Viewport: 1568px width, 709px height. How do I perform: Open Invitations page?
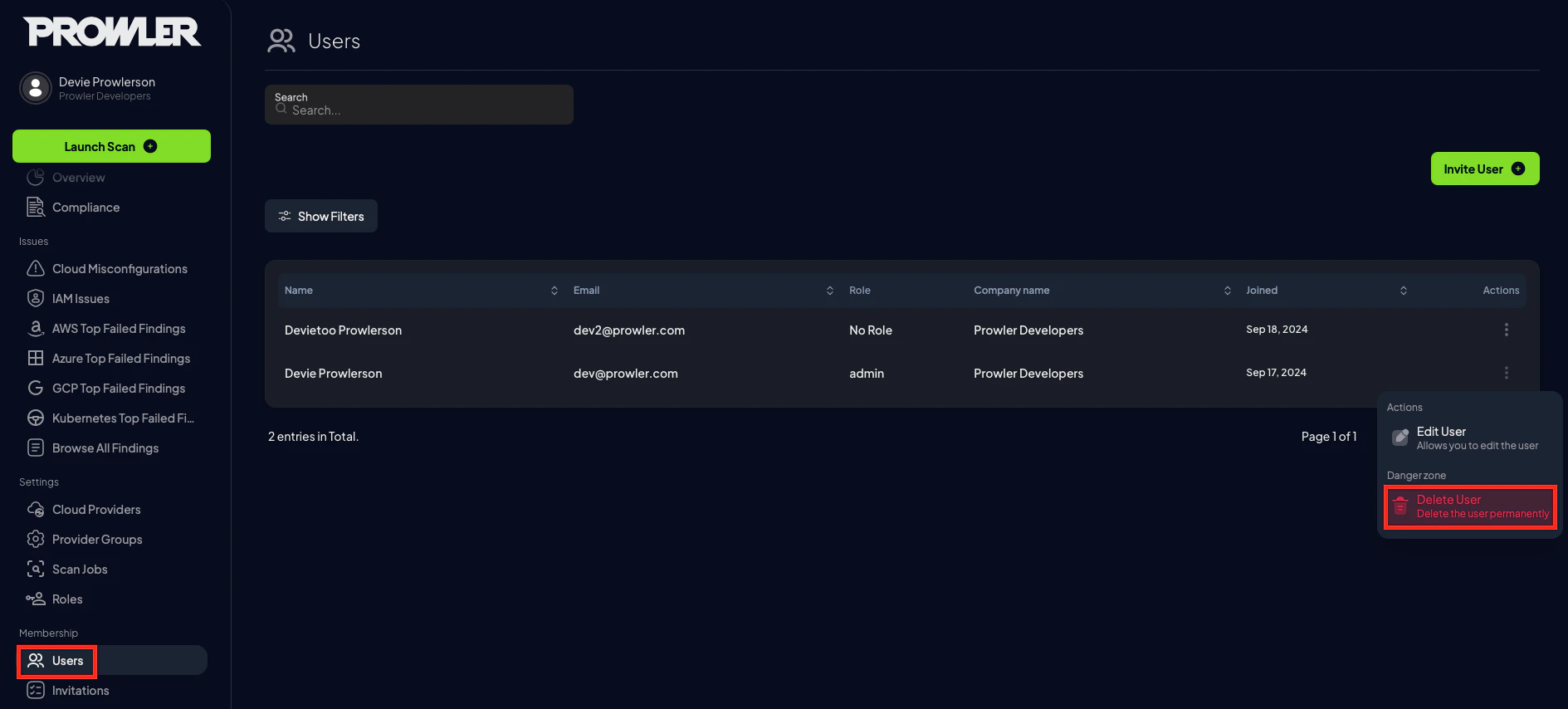click(81, 691)
